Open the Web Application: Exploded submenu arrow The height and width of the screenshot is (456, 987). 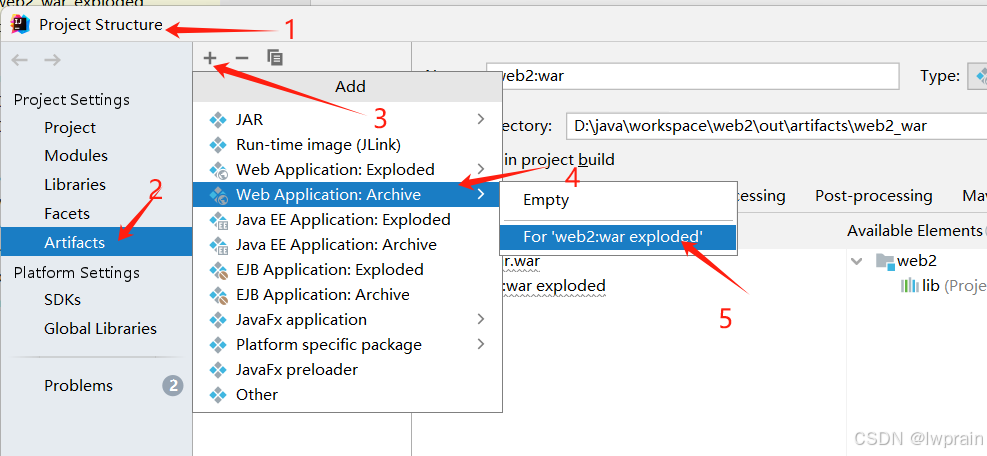point(481,169)
